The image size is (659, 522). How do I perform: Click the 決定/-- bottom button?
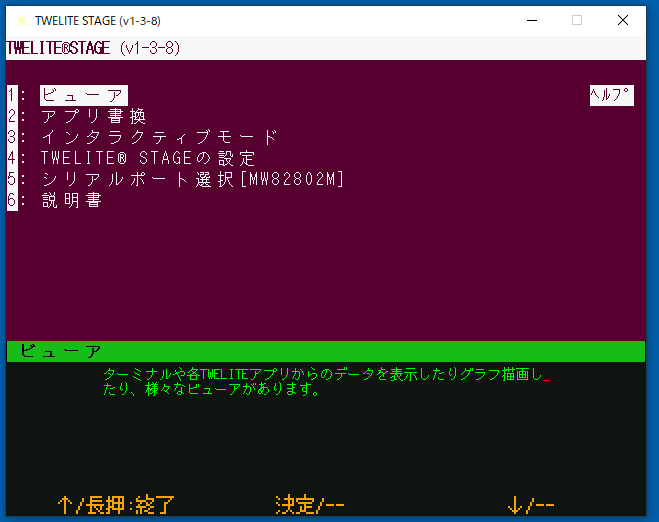pos(310,505)
